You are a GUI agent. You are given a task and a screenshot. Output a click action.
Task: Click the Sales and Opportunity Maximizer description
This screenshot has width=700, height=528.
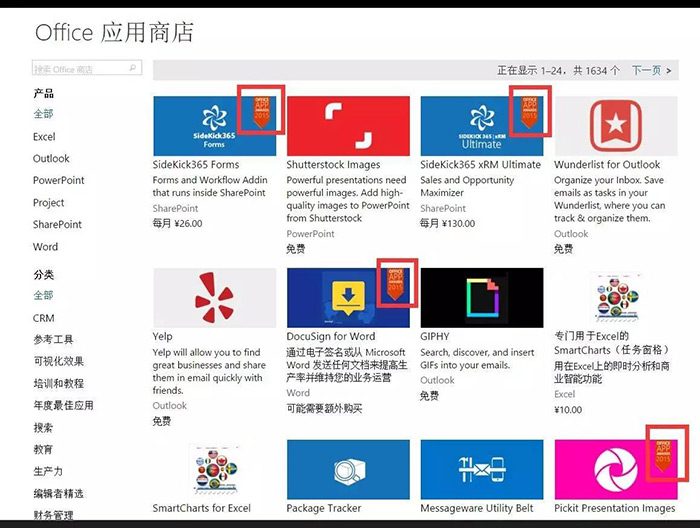click(467, 187)
